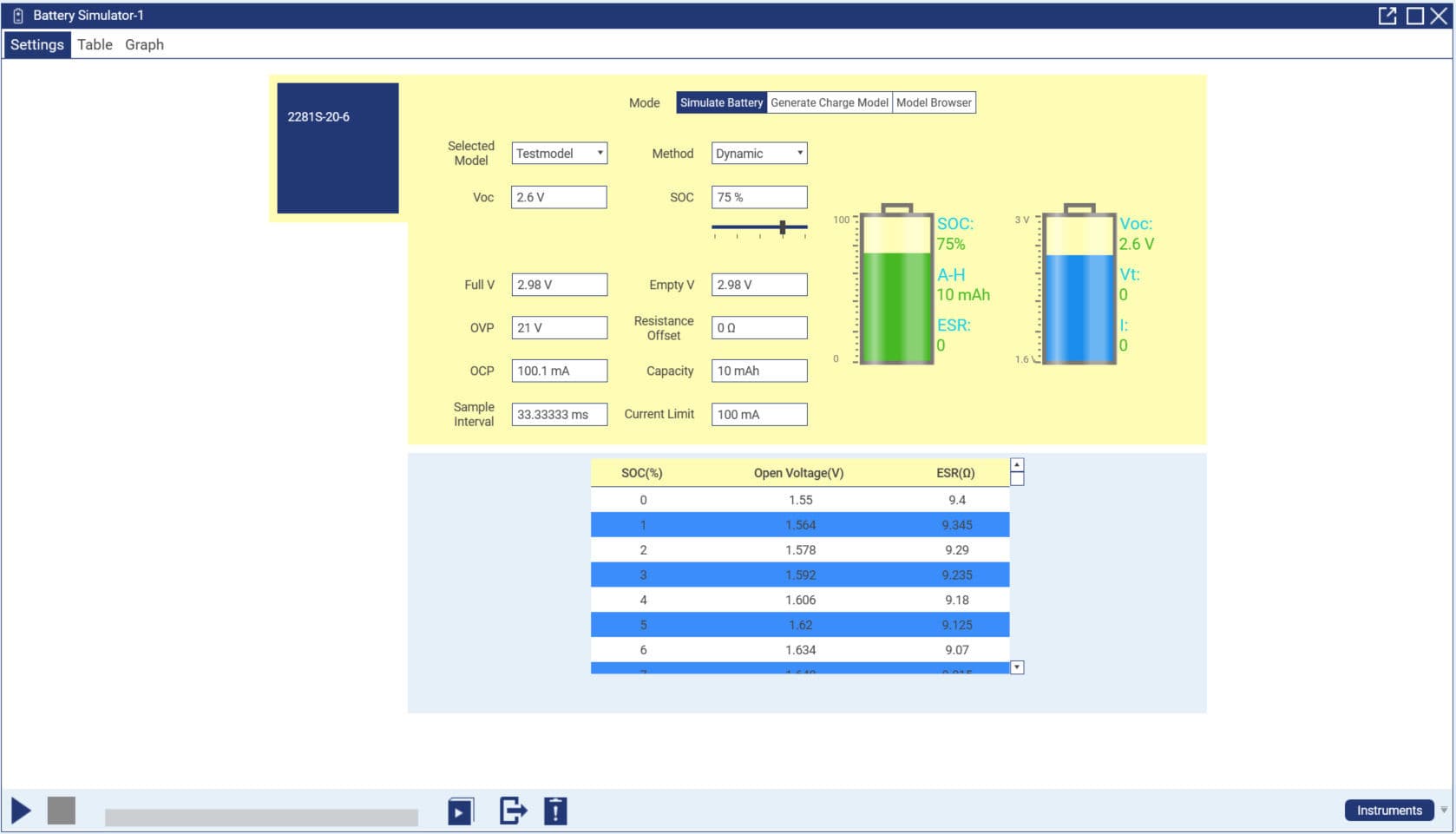Start the battery simulation run
1456x834 pixels.
[22, 811]
